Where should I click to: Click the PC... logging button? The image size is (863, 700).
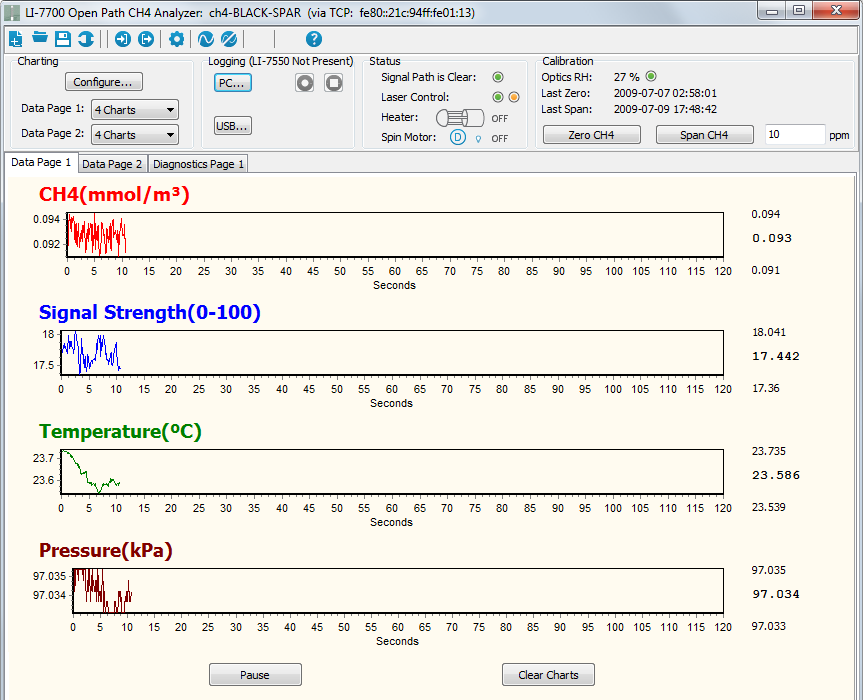point(232,83)
